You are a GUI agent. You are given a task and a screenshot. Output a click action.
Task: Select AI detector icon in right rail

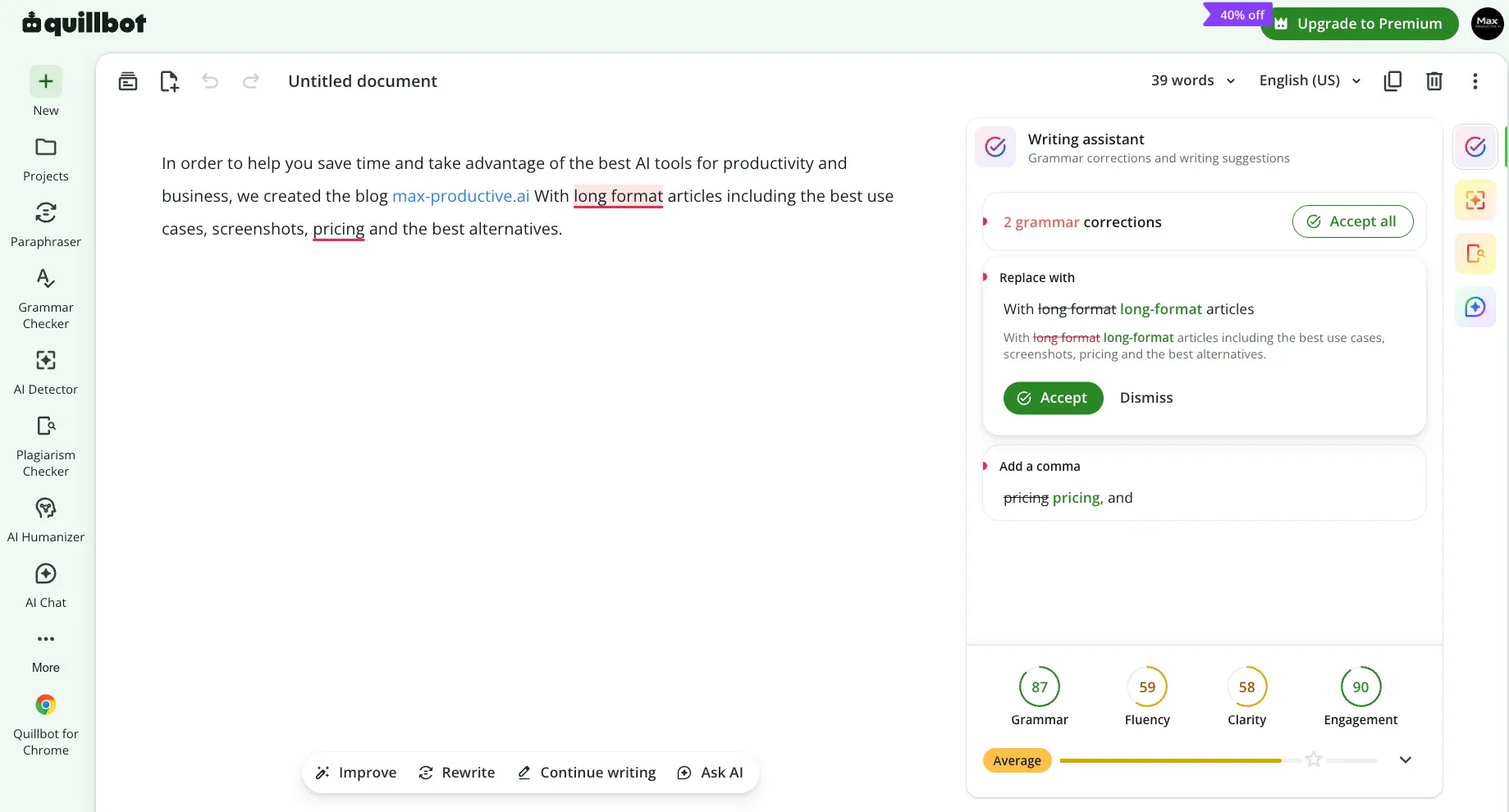[x=1475, y=200]
